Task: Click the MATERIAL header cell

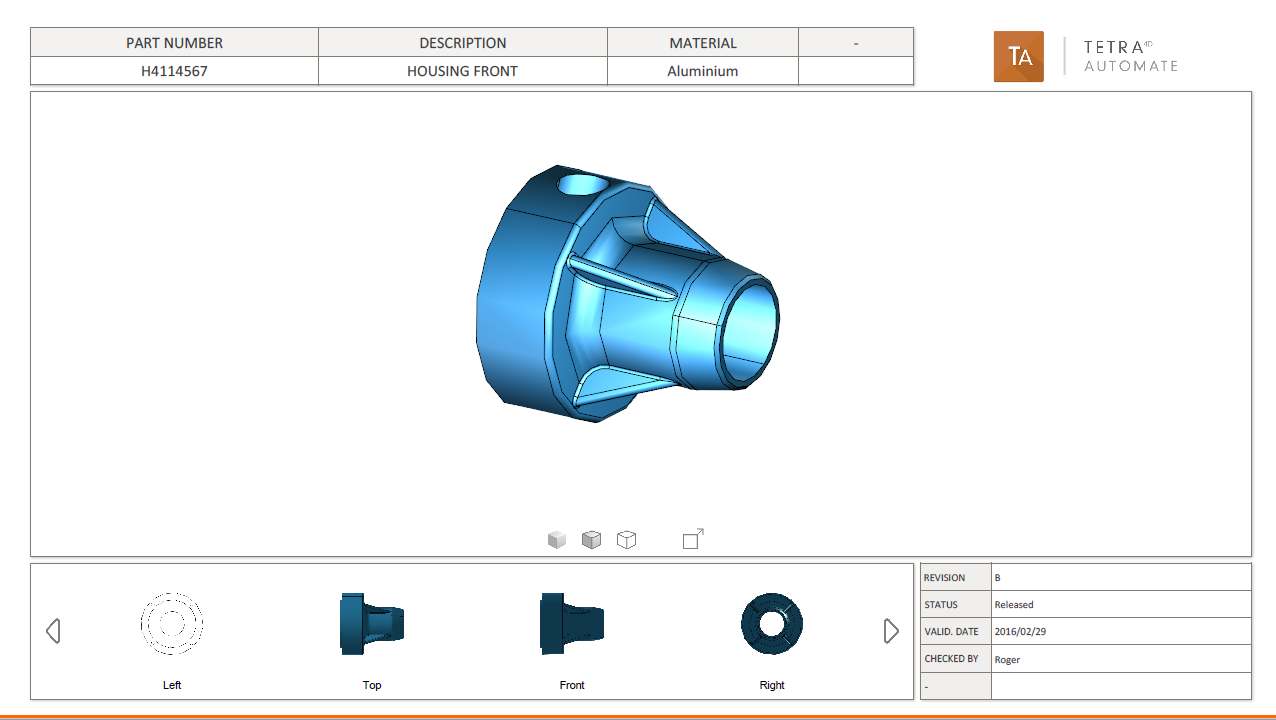Action: pyautogui.click(x=703, y=43)
